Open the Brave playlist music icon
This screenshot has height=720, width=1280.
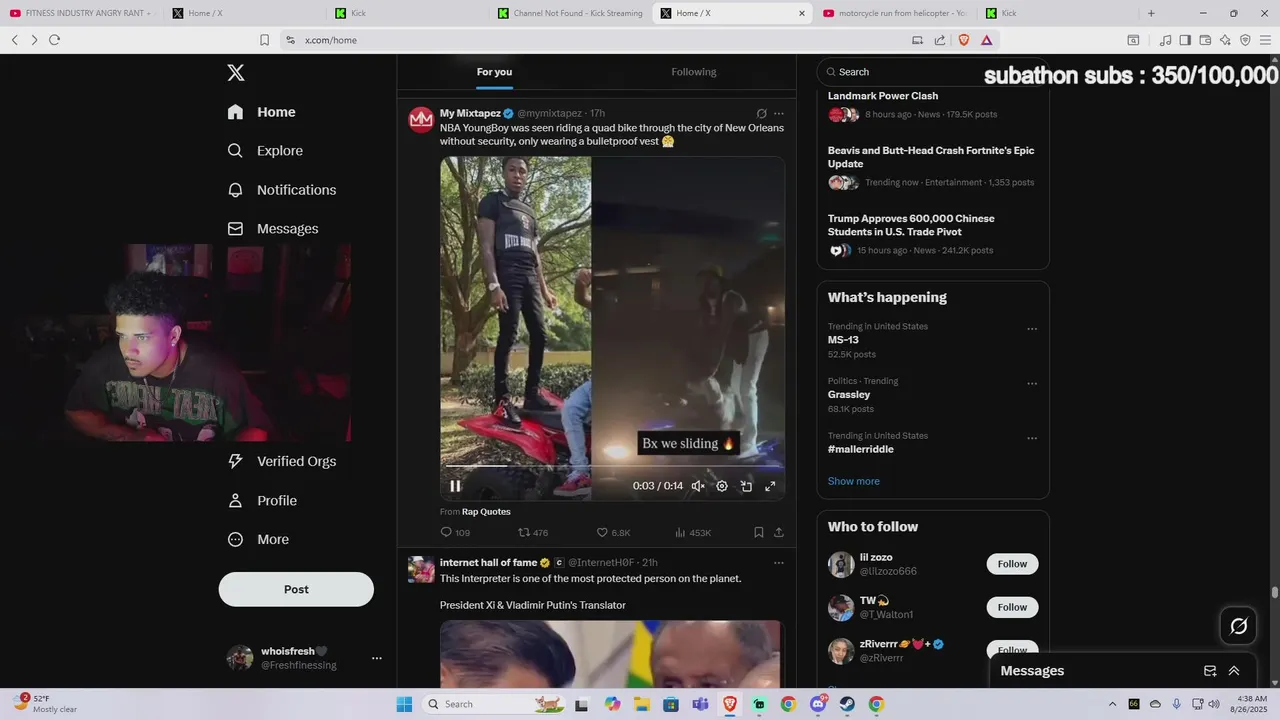tap(1166, 40)
